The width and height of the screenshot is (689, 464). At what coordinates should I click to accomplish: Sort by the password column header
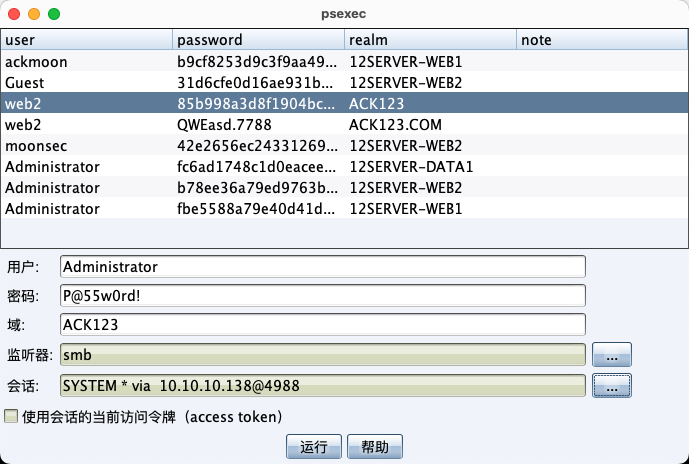tap(258, 40)
